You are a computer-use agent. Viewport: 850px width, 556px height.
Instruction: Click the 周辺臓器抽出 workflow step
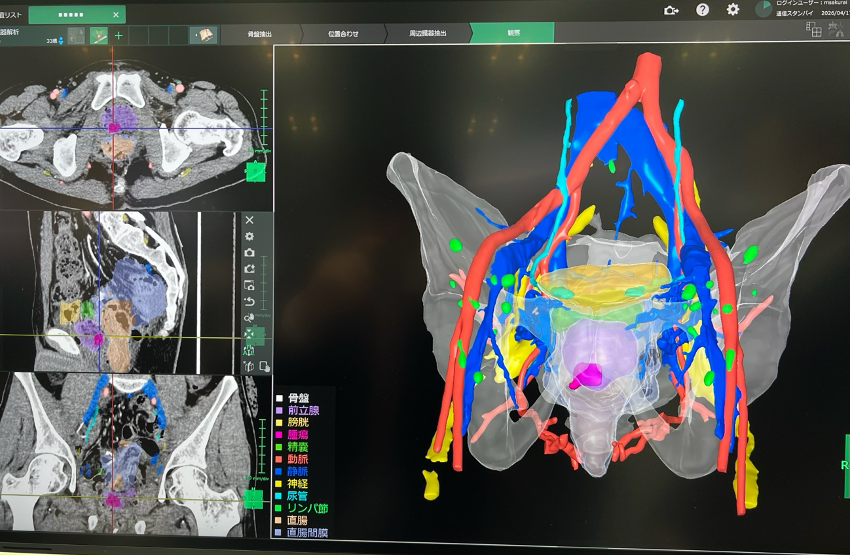pos(428,34)
